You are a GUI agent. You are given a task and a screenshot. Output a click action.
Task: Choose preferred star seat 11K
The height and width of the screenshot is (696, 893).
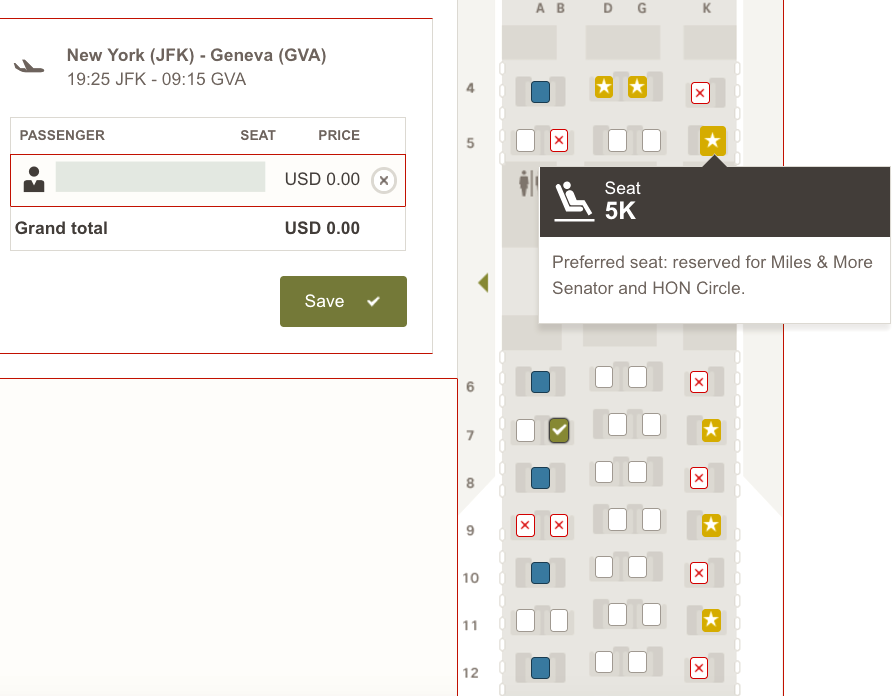tap(711, 620)
